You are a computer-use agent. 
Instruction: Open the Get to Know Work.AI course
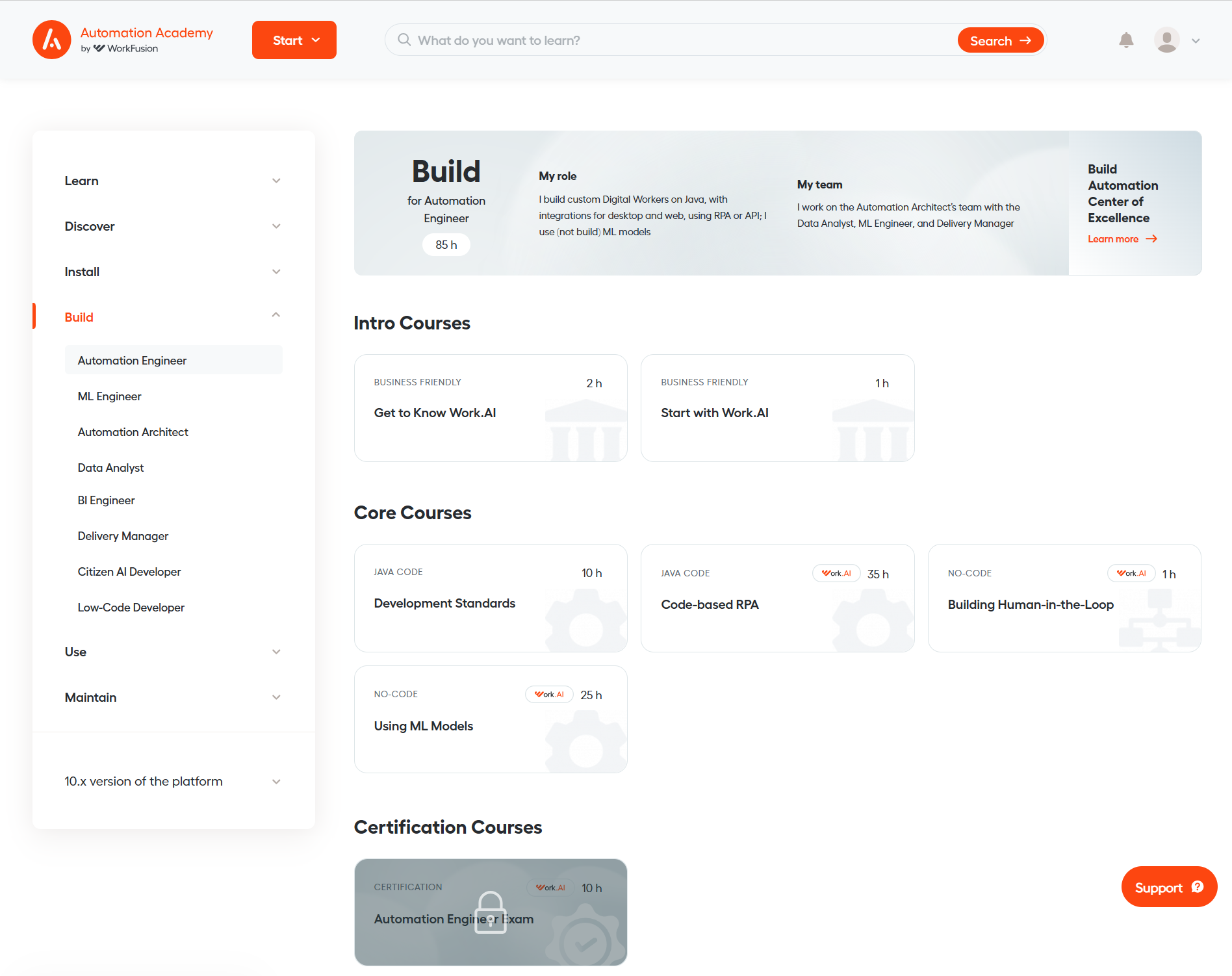point(491,408)
